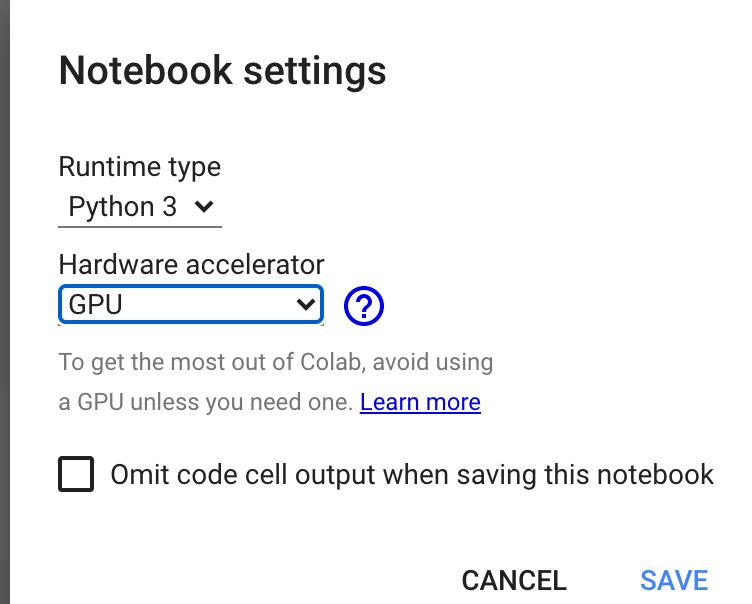Viewport: 752px width, 604px height.
Task: Click the 'Runtime type' field label
Action: click(140, 167)
